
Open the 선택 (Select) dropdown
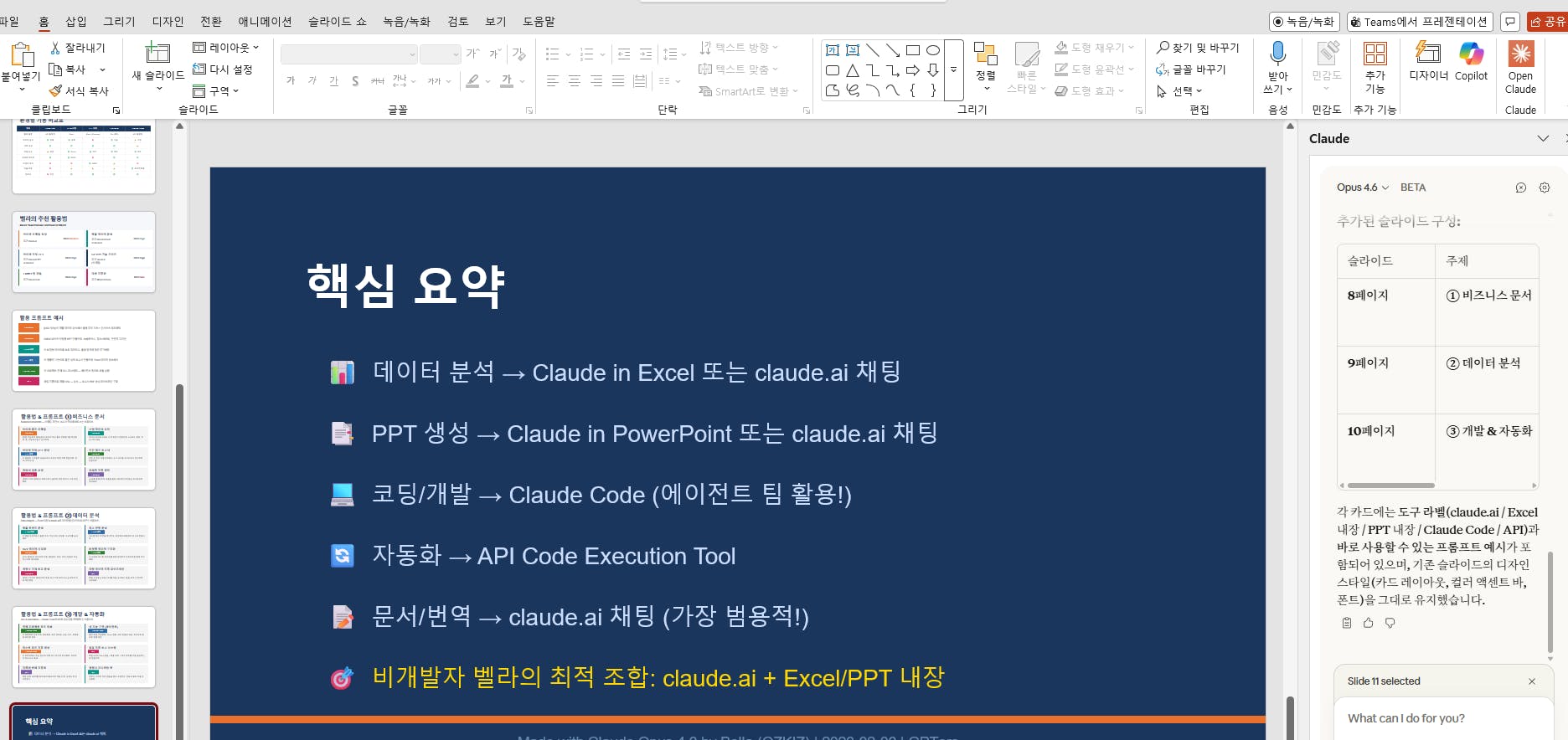(1179, 90)
